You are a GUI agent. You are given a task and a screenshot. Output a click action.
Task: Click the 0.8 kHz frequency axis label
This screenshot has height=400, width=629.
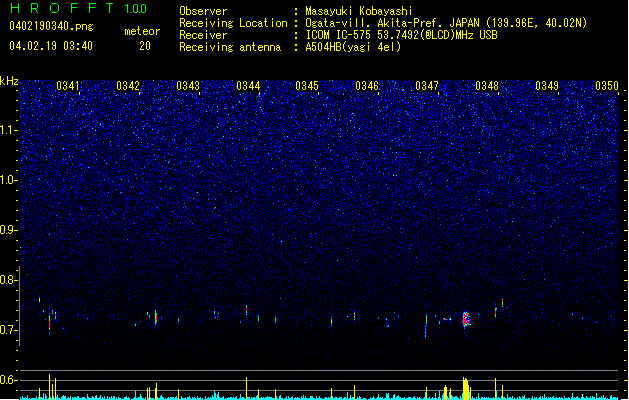(x=9, y=280)
